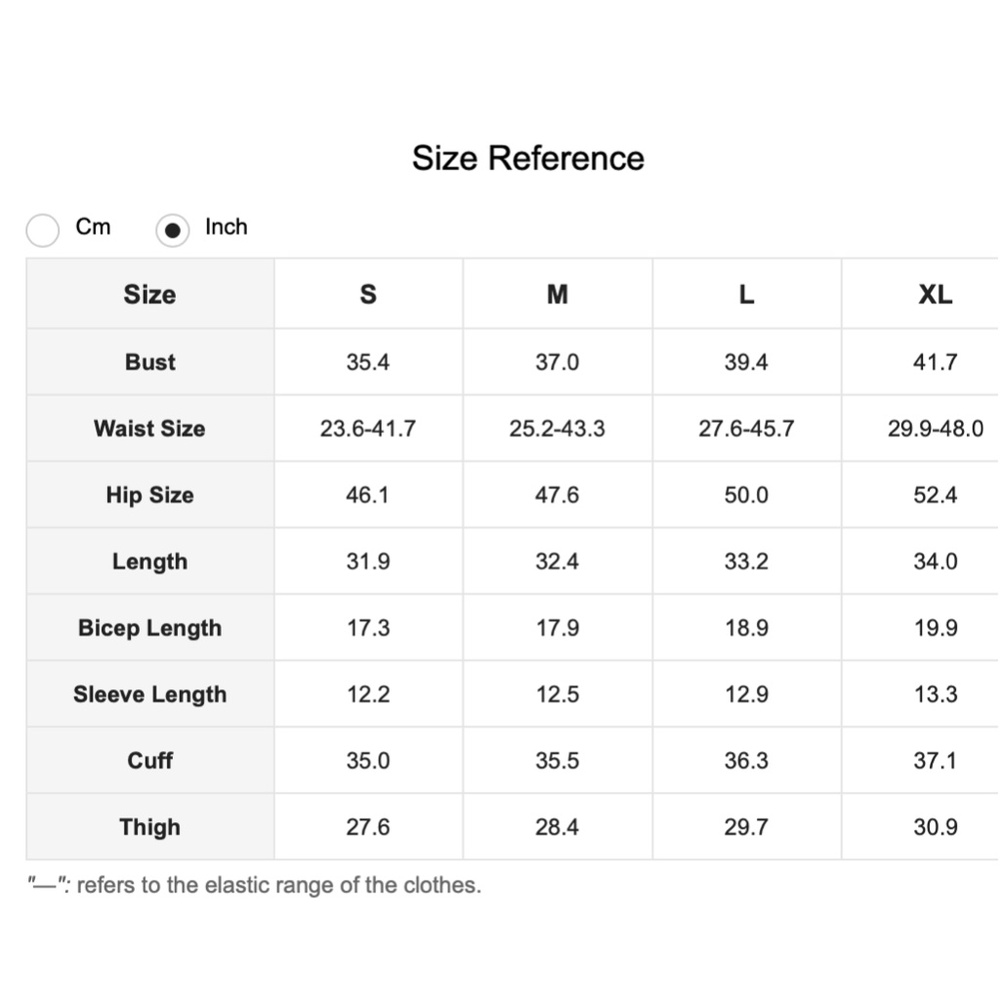Screen dimensions: 1000x1000
Task: Select the Cm unit radio button
Action: 43,230
